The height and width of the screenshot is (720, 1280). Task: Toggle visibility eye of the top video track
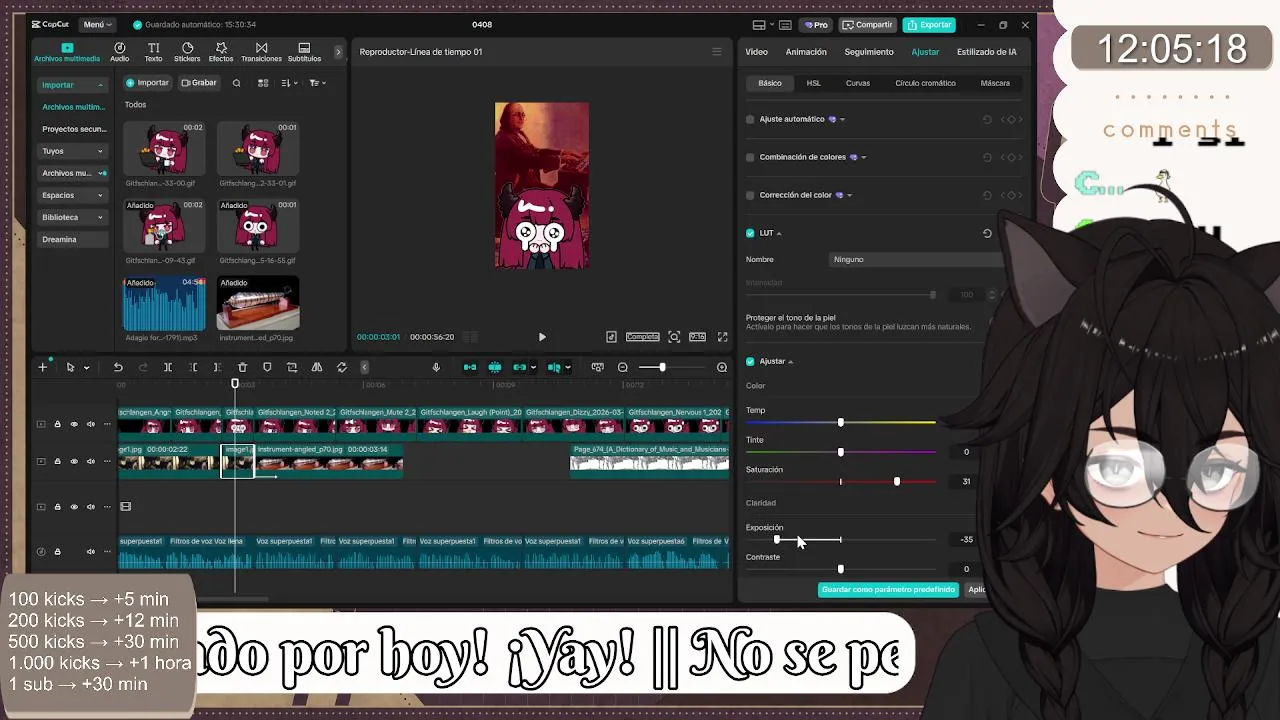point(74,424)
